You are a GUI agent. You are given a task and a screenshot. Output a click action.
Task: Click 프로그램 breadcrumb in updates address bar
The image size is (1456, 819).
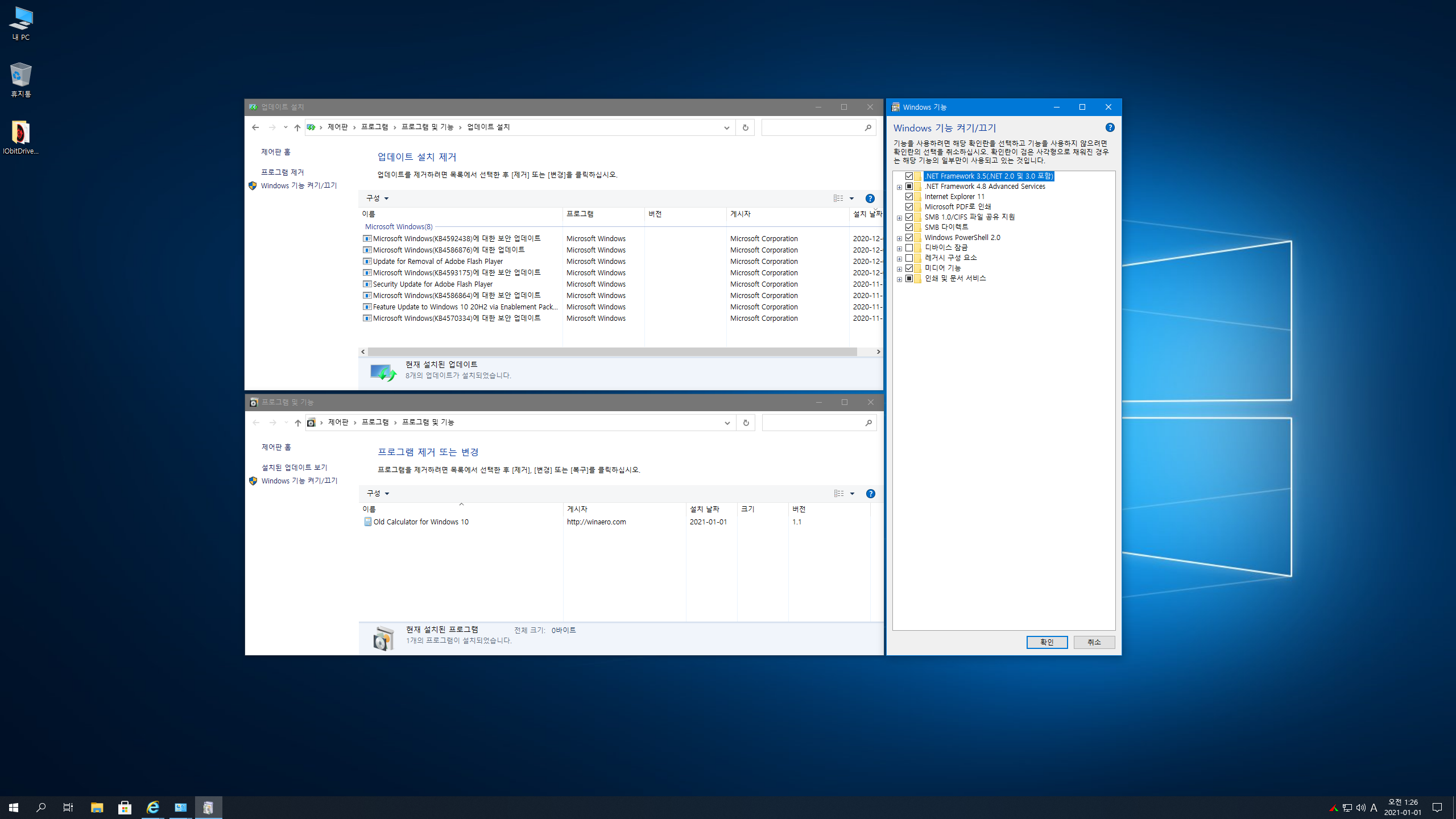(374, 127)
